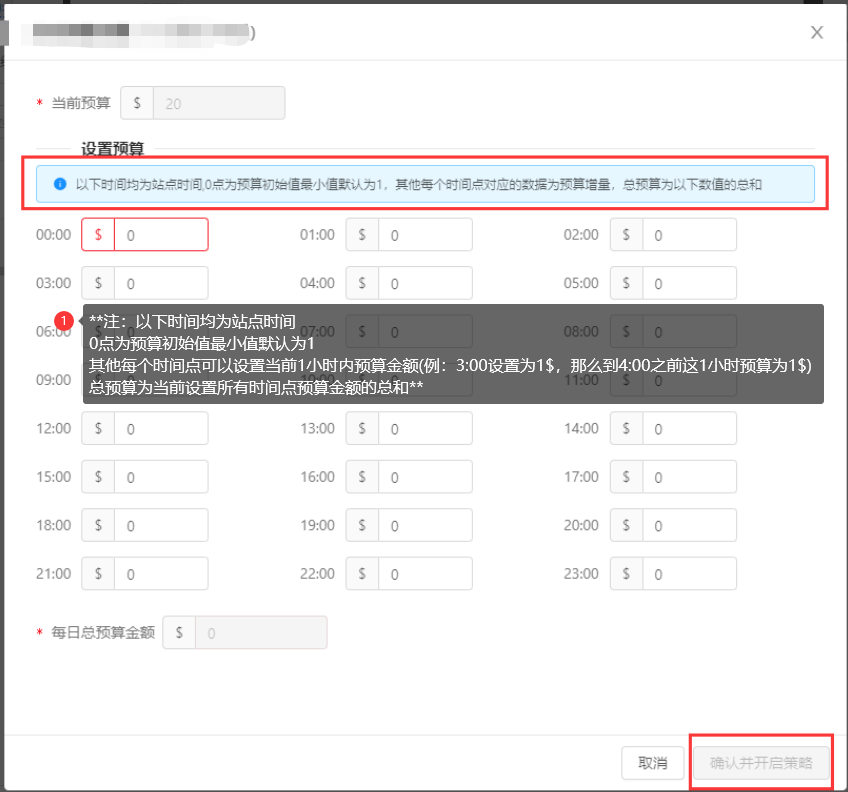The image size is (848, 792).
Task: Edit the 03:00 budget input
Action: (161, 283)
